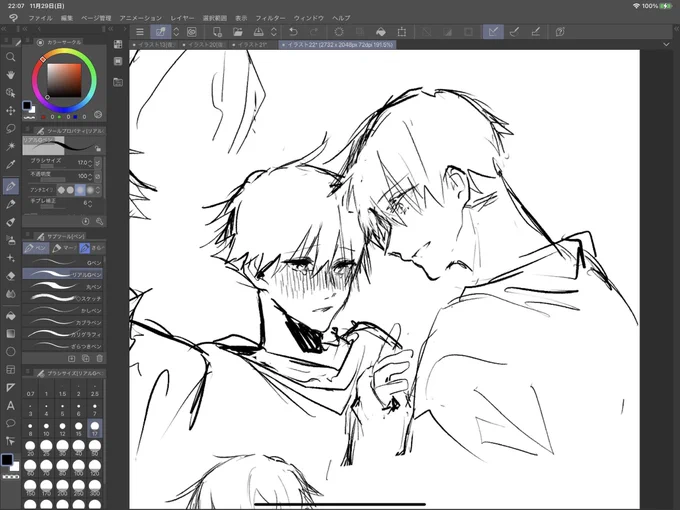Open フィルター menu
Screen dimensions: 680x510
pos(270,18)
